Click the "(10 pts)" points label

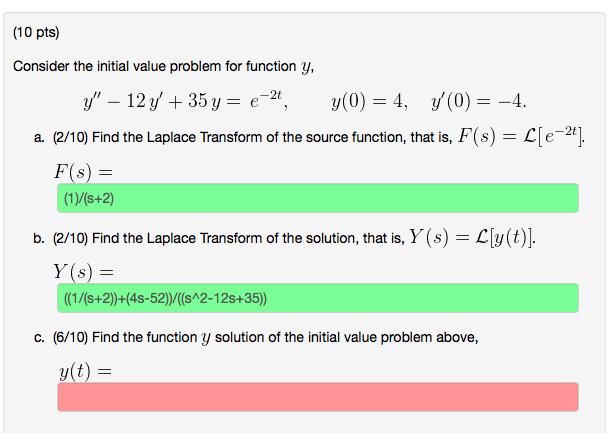click(36, 32)
